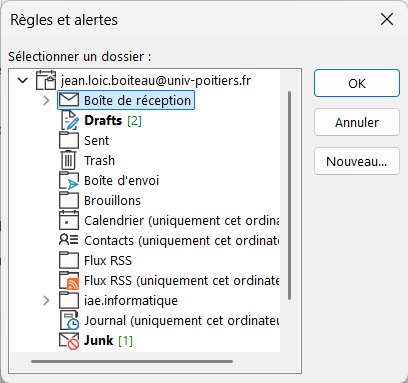Click the account mailbox icon for jean.loic.boiteau
The width and height of the screenshot is (408, 383).
pos(46,80)
